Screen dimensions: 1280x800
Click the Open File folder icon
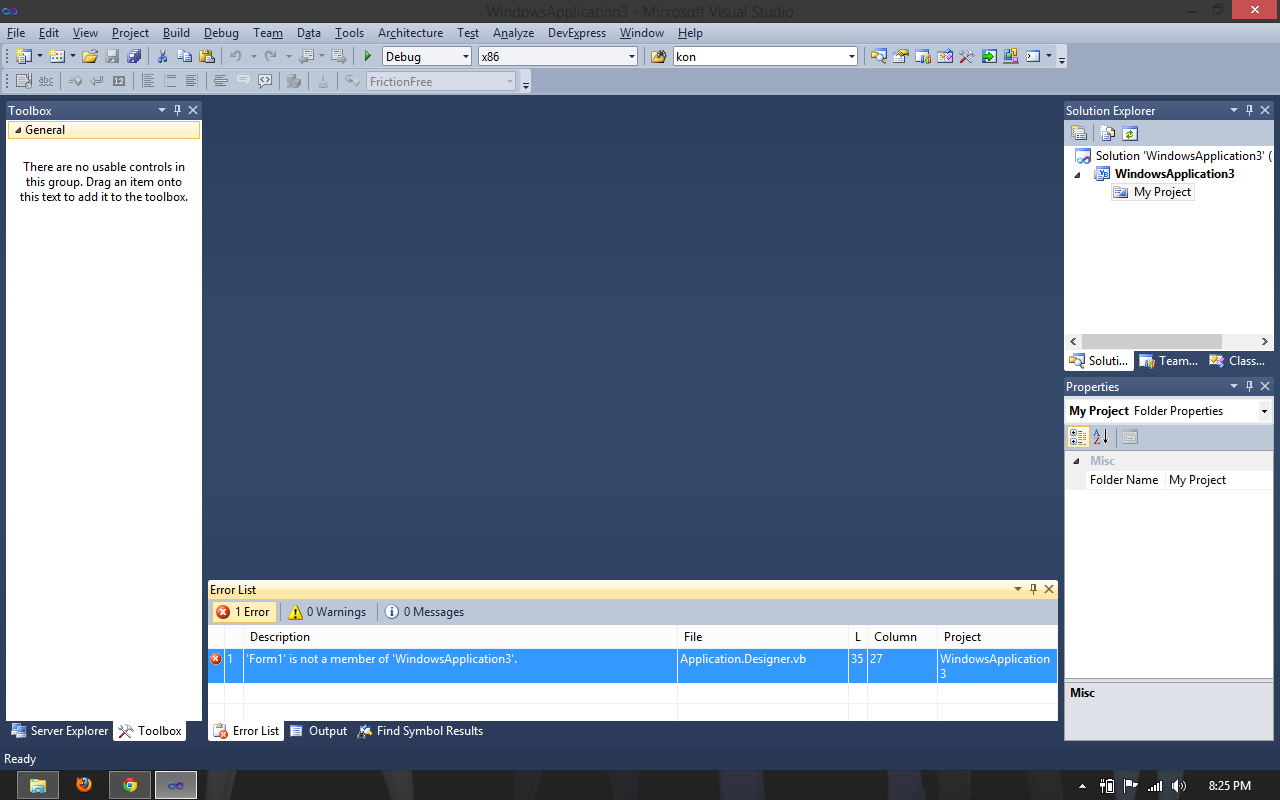tap(90, 56)
